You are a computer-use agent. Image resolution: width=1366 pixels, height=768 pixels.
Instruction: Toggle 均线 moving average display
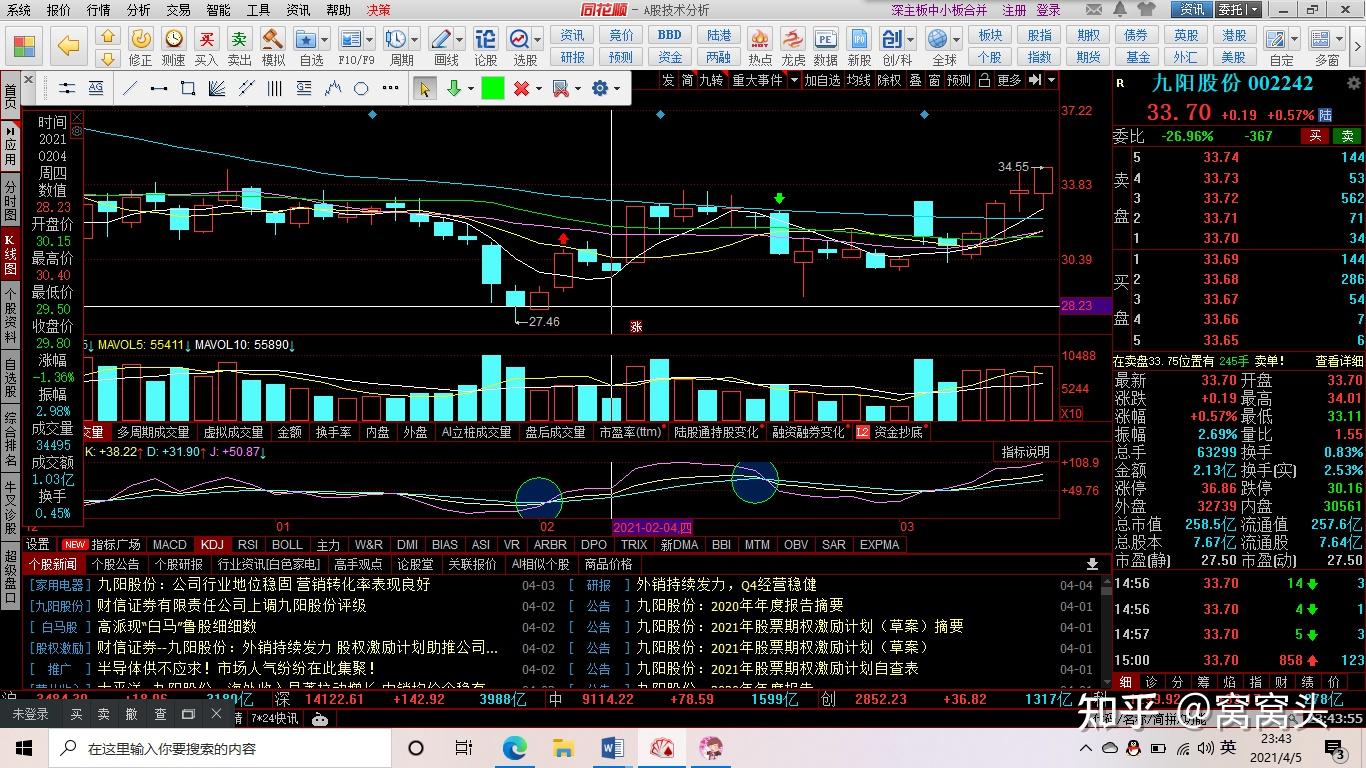[858, 80]
